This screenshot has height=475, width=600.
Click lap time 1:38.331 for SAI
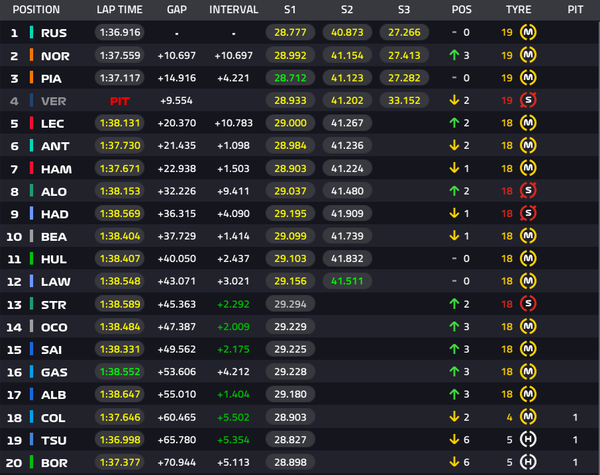(x=120, y=349)
